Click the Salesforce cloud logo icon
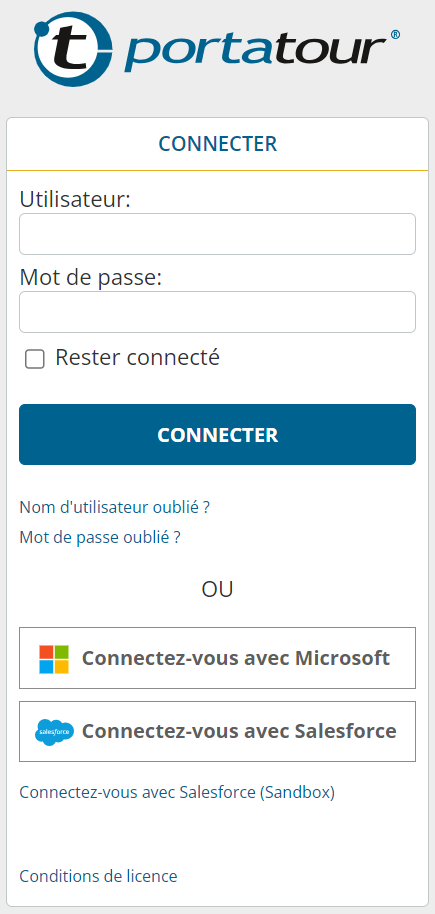 pos(54,732)
